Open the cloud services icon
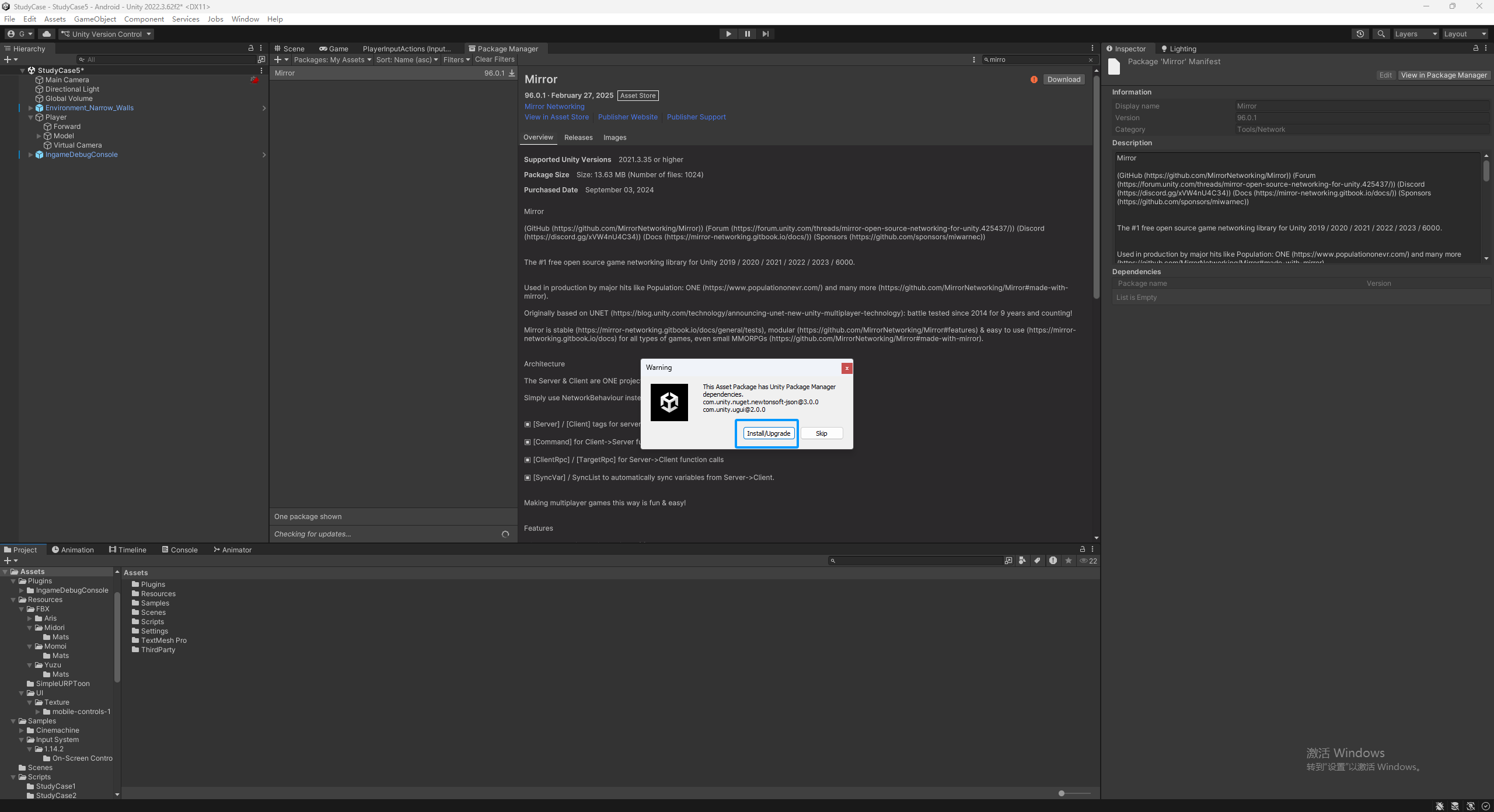Image resolution: width=1494 pixels, height=812 pixels. tap(47, 34)
